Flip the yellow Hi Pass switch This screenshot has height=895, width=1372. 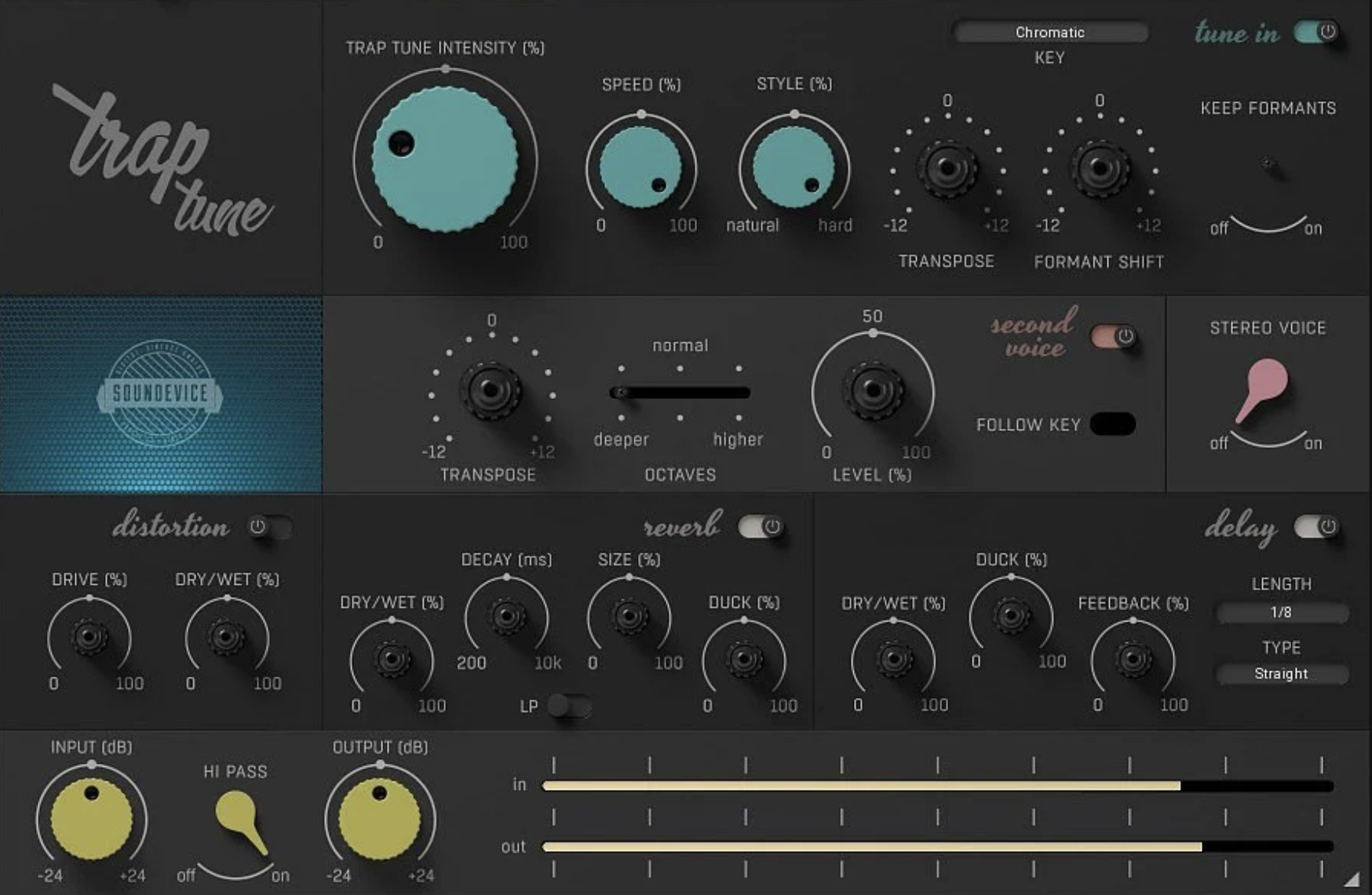pos(241,821)
